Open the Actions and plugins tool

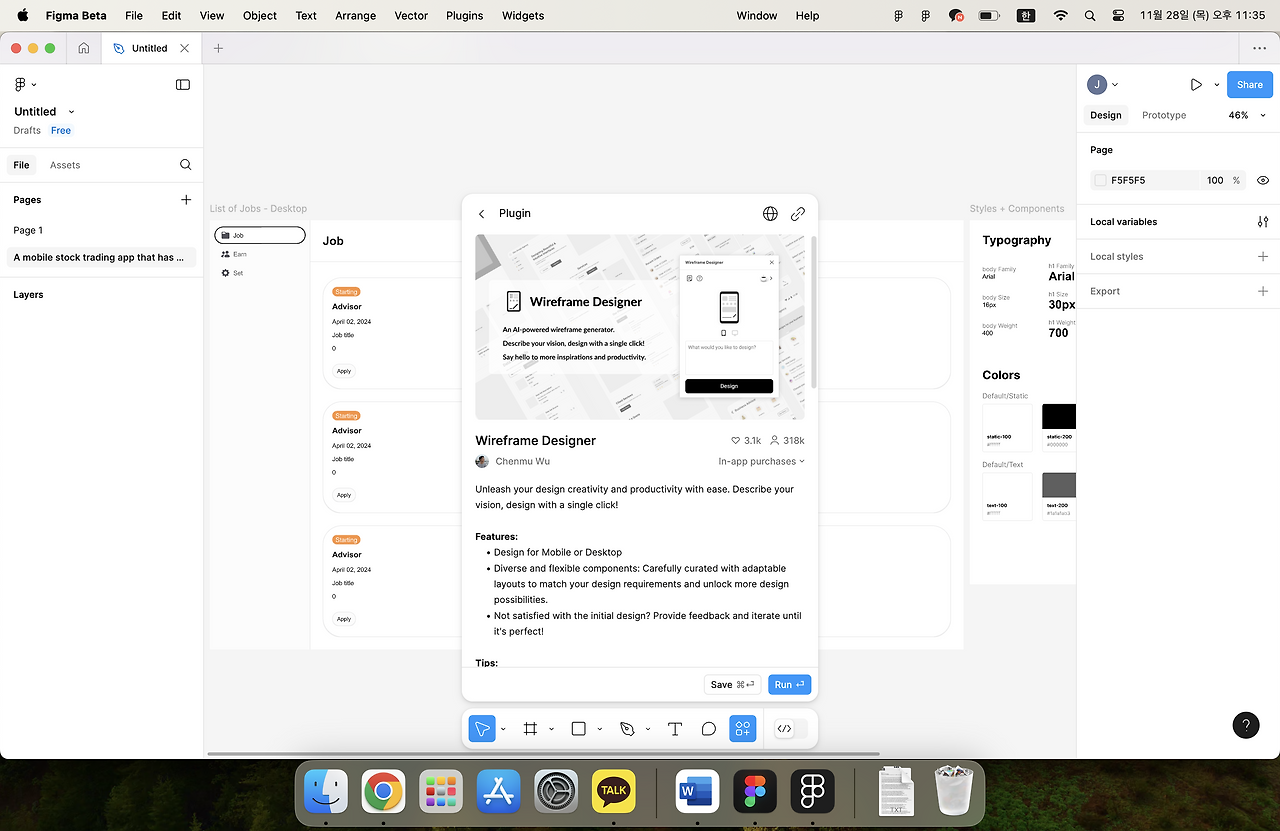tap(742, 729)
